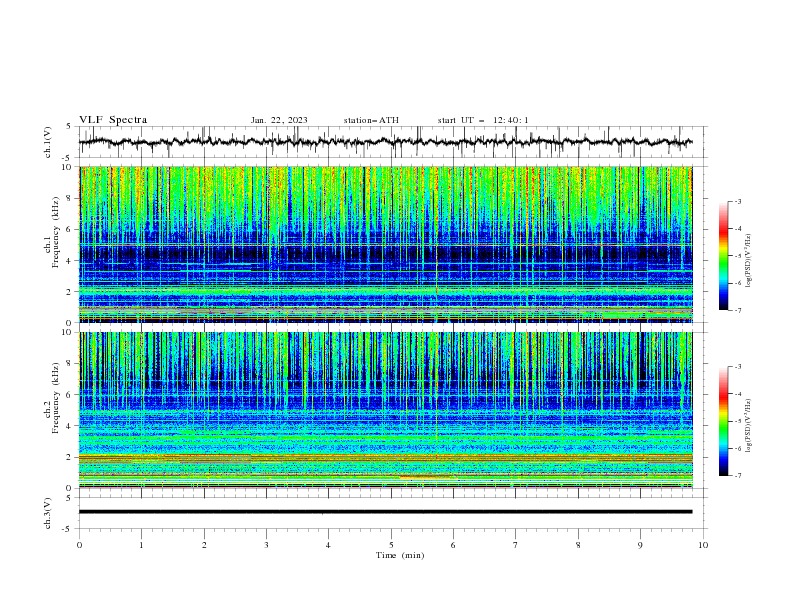
Task: Click the "VLF Spectra" title text
Action: [113, 120]
